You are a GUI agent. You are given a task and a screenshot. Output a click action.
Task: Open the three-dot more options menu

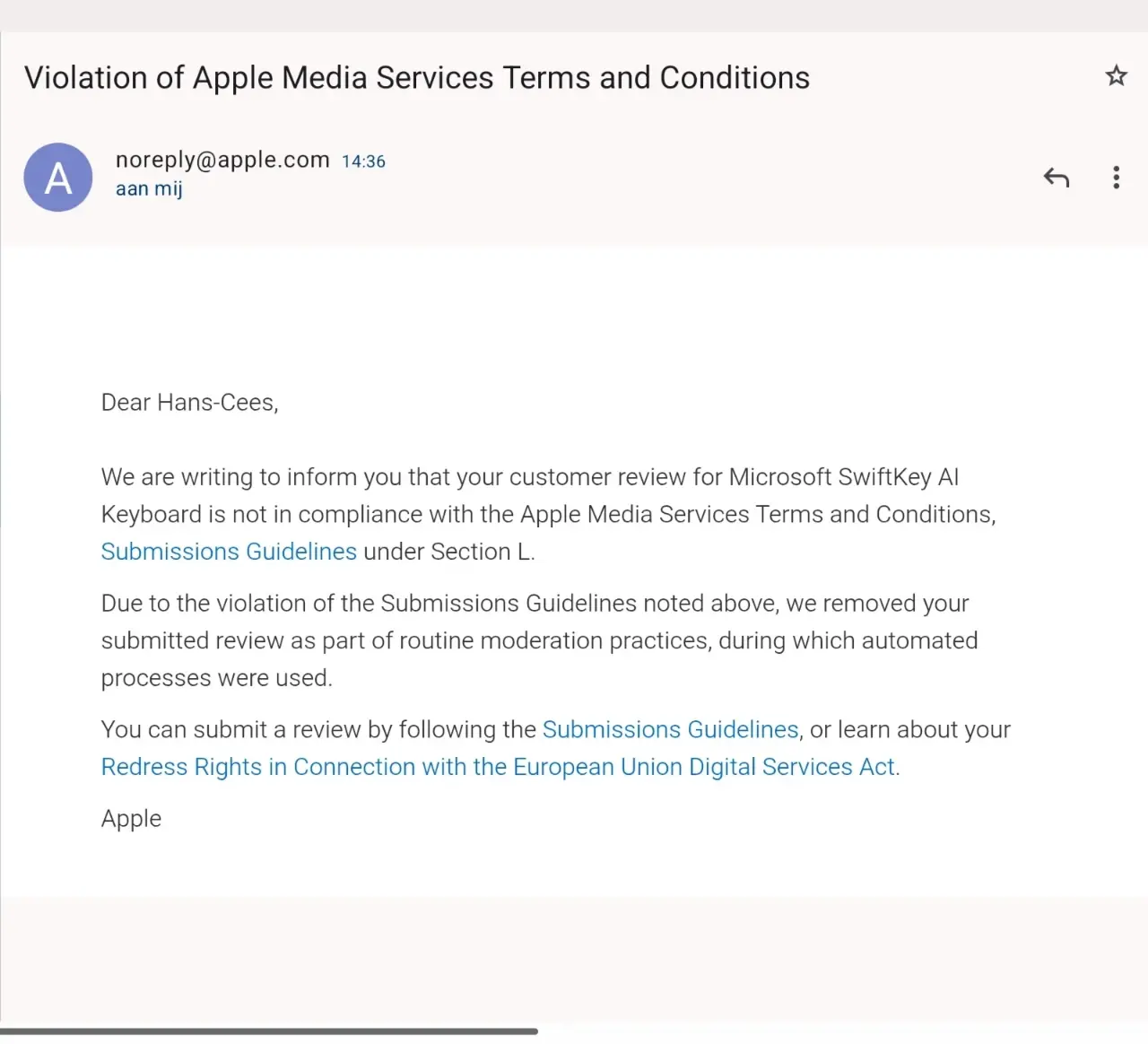1116,178
